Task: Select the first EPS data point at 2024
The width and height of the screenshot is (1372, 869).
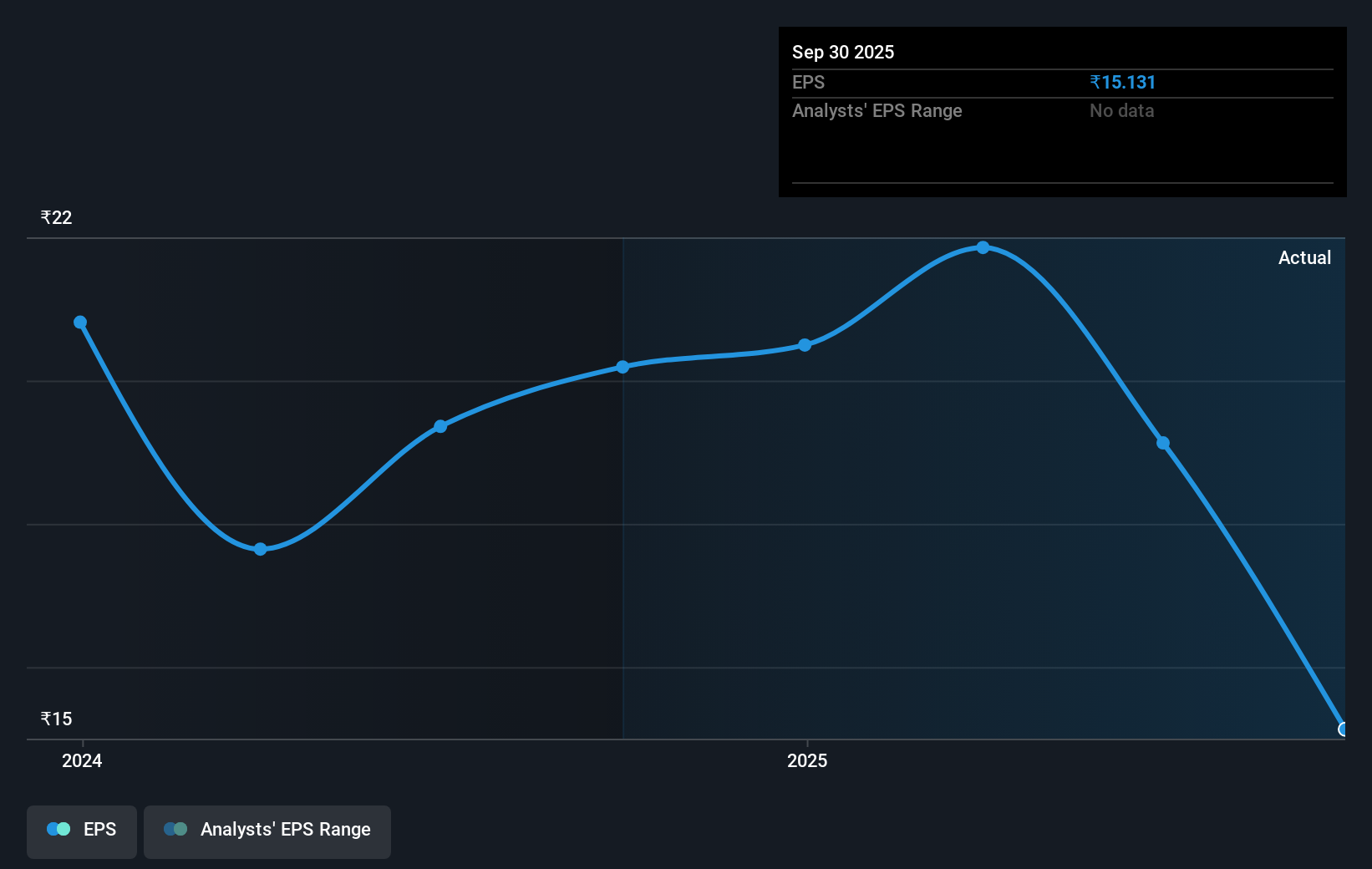Action: (x=80, y=323)
